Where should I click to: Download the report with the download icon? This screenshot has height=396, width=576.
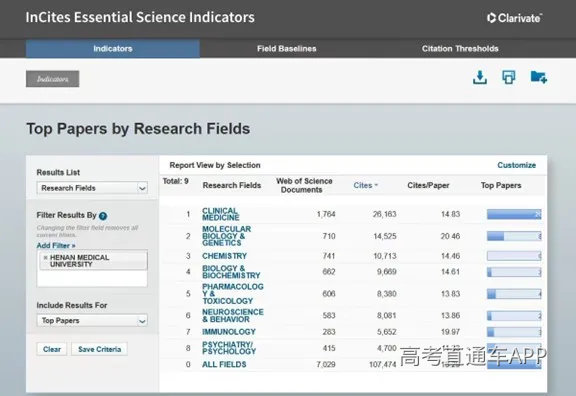coord(480,78)
